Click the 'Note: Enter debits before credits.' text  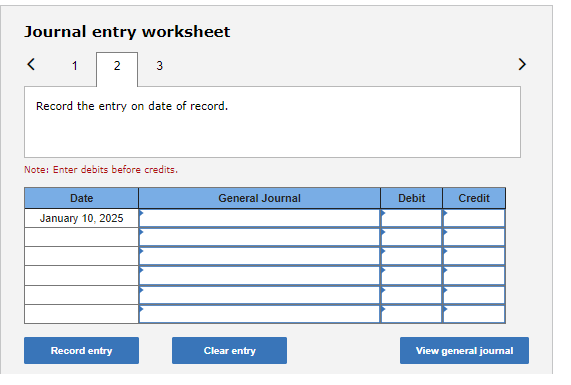click(x=101, y=169)
